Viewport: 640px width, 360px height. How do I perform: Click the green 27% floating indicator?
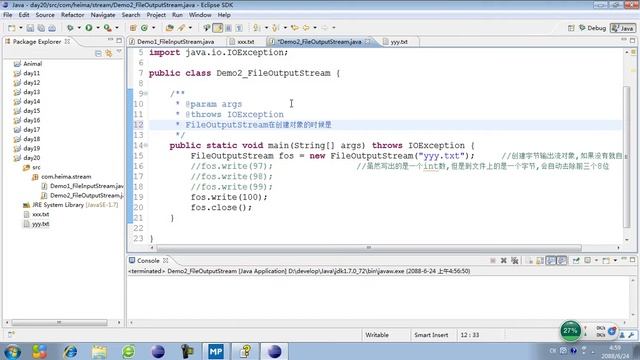coord(570,330)
